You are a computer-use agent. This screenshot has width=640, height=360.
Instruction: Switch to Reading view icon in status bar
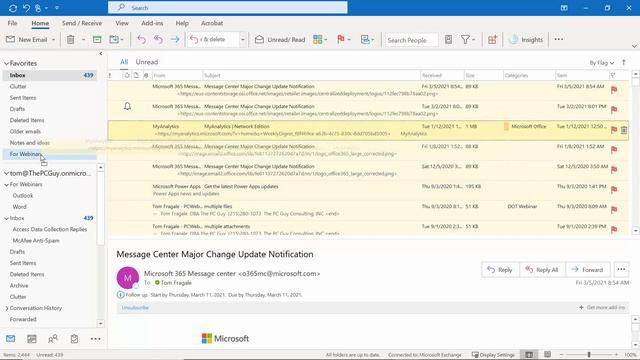(547, 355)
